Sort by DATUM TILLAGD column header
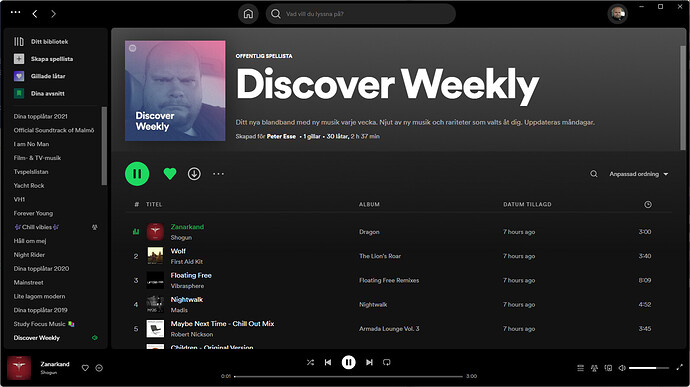 (527, 204)
